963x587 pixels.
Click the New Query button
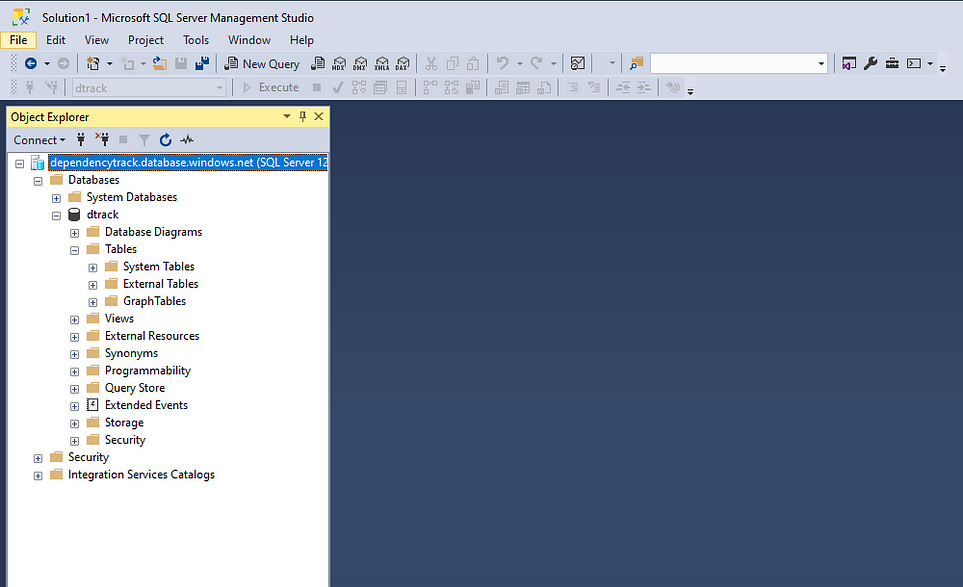(262, 63)
